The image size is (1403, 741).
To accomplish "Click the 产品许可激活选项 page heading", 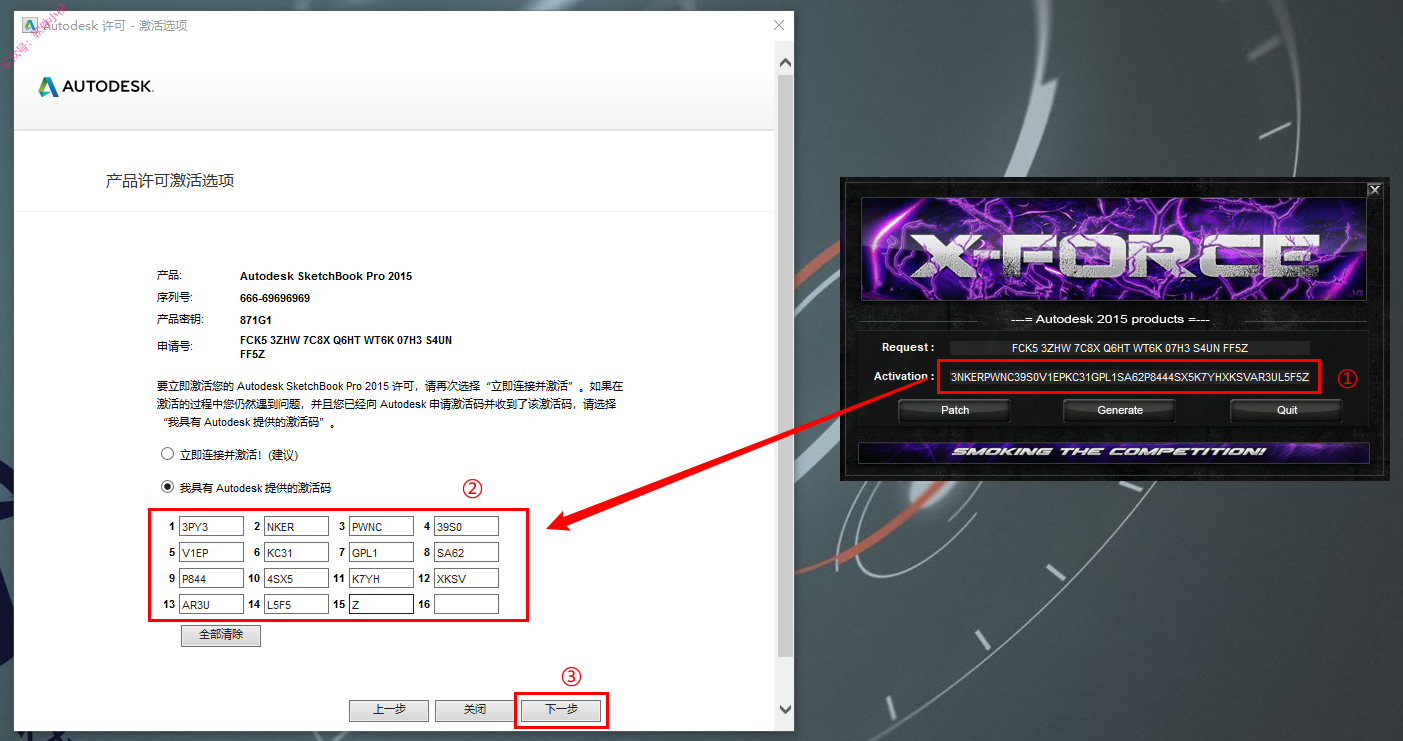I will click(x=170, y=181).
